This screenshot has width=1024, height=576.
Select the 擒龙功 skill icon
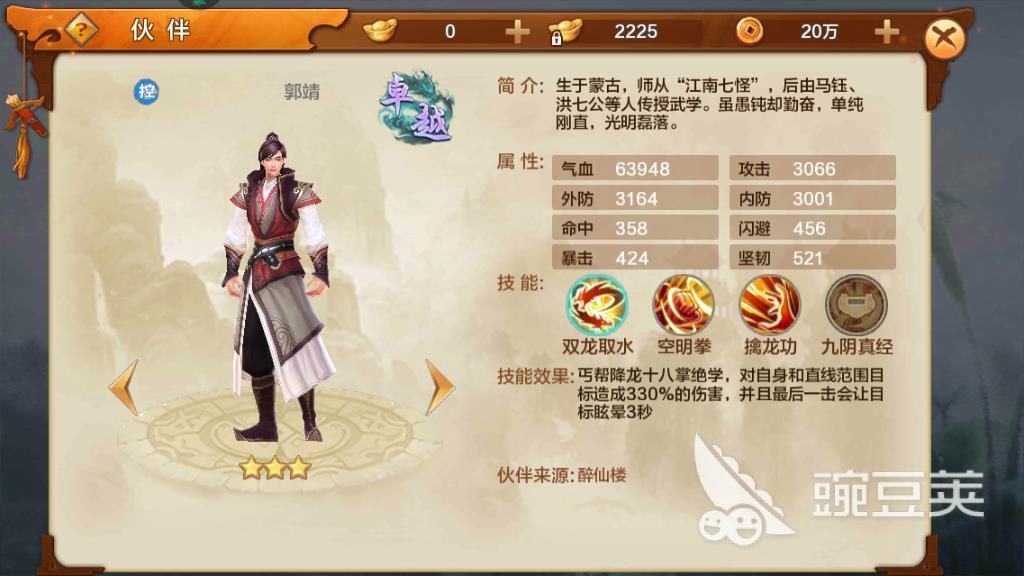click(x=770, y=306)
